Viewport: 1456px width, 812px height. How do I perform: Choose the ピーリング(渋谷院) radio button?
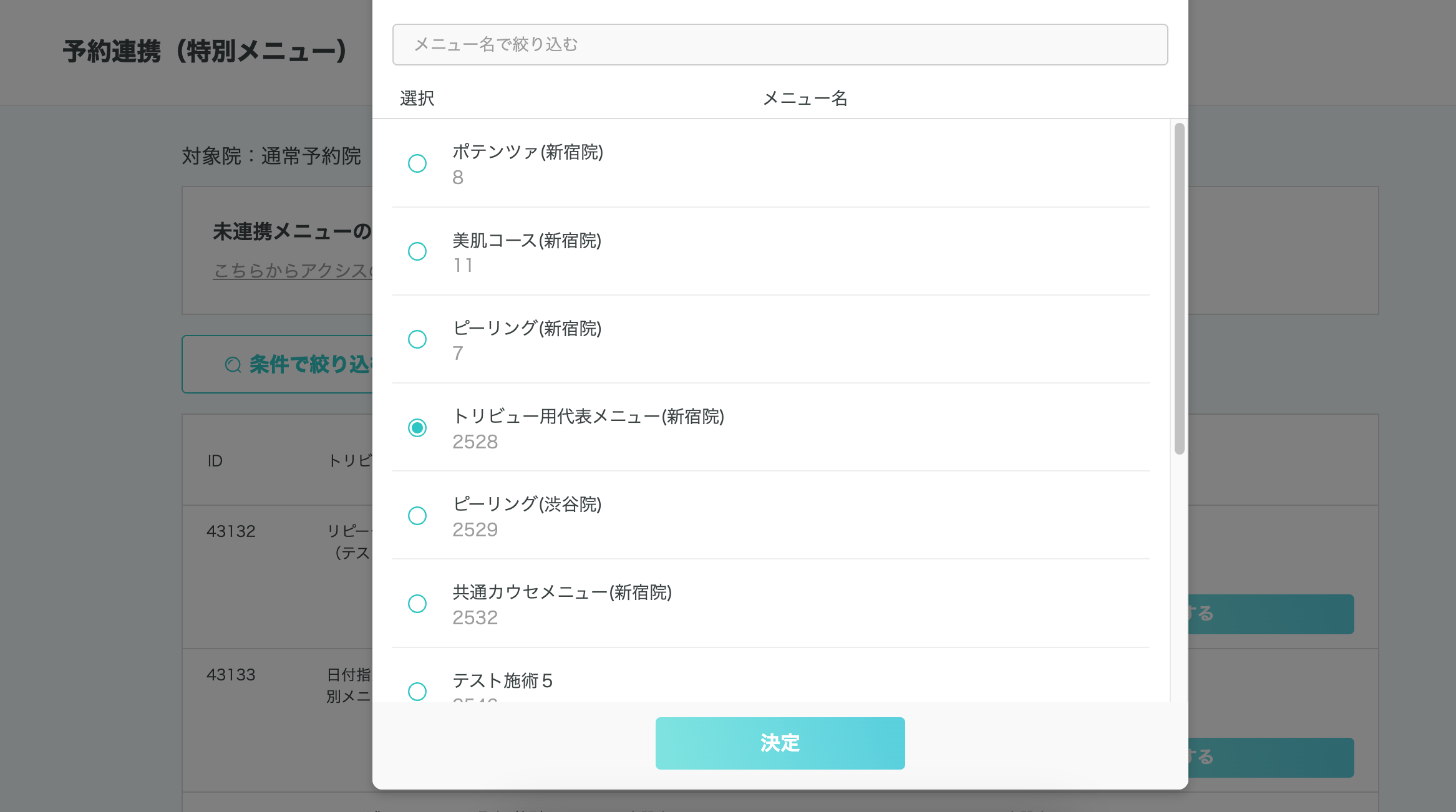pos(417,516)
